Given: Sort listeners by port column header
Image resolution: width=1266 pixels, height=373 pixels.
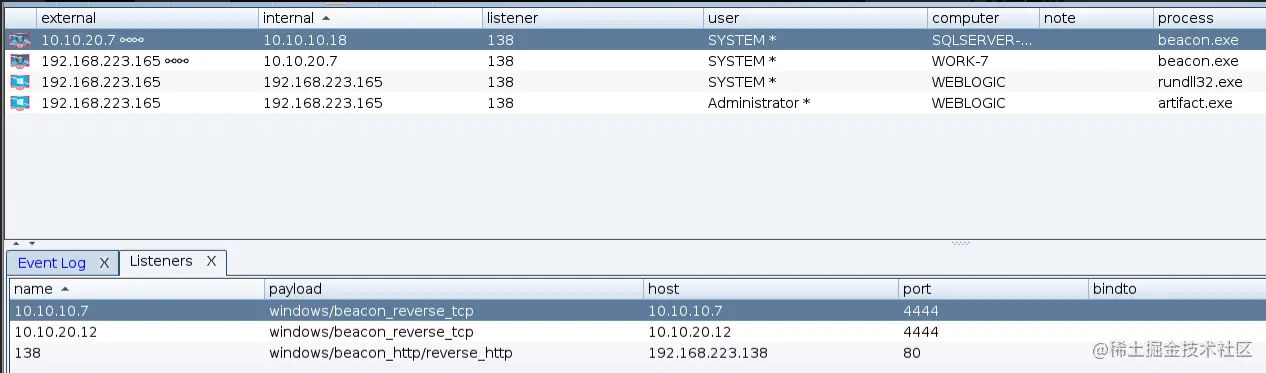Looking at the screenshot, I should 993,289.
